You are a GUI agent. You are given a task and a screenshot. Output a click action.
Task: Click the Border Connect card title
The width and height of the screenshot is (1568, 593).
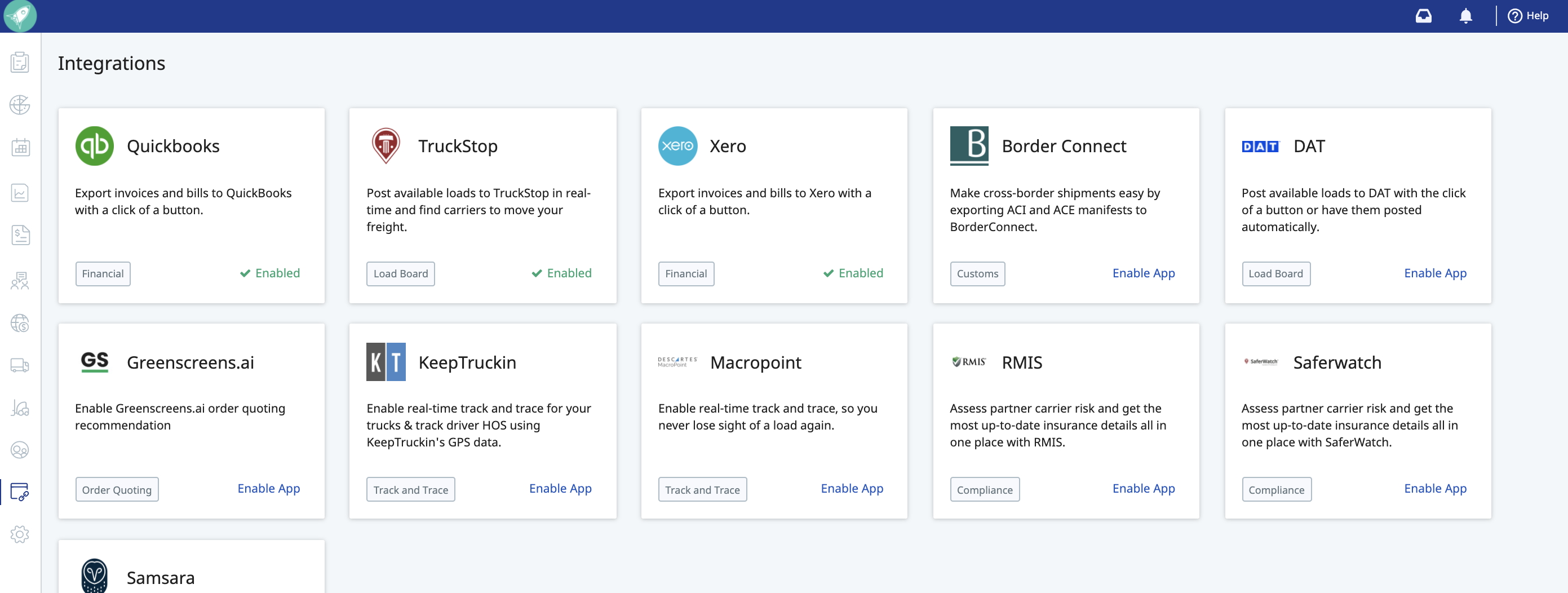tap(1064, 146)
